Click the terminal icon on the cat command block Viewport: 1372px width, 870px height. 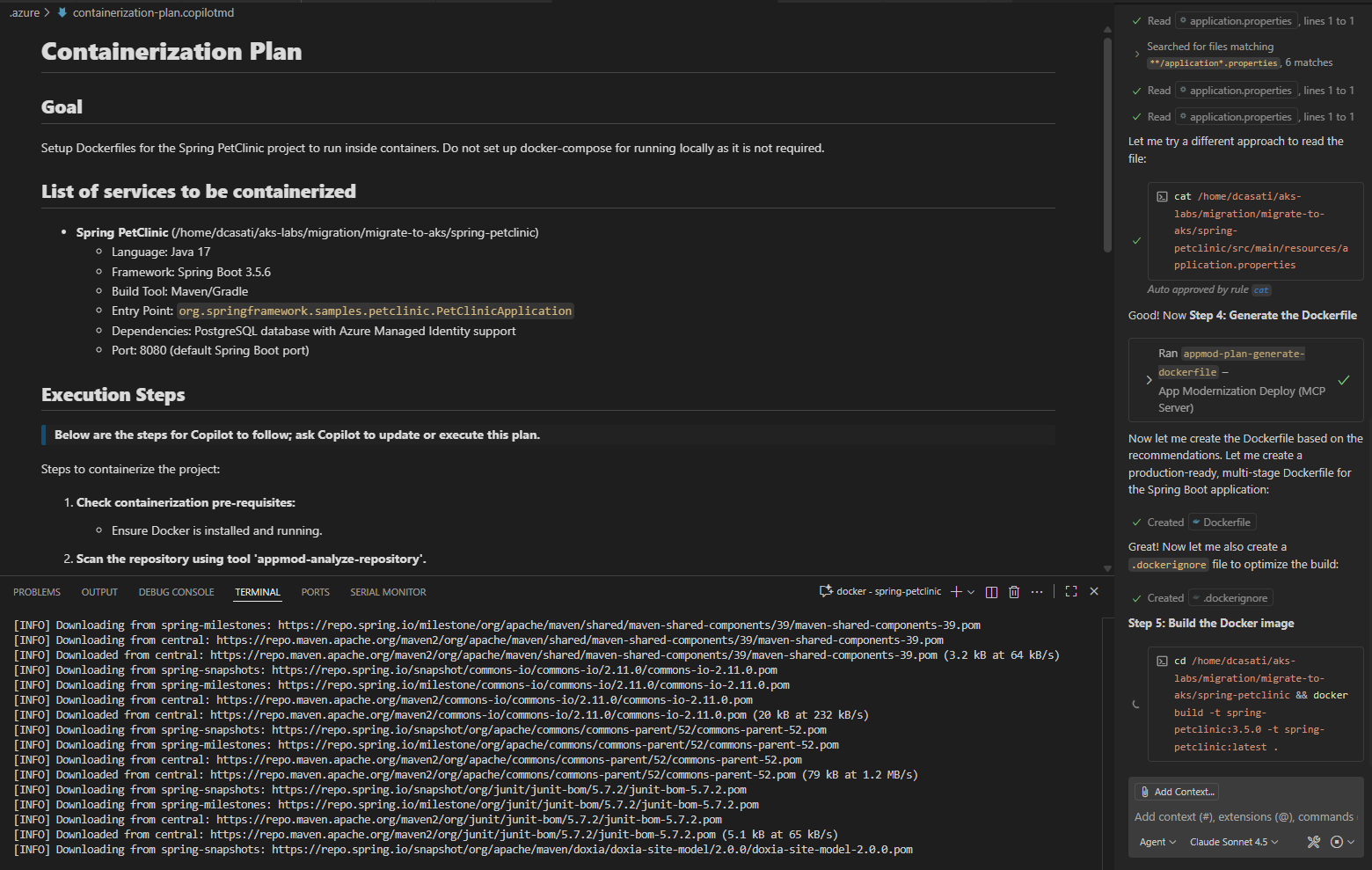coord(1162,195)
